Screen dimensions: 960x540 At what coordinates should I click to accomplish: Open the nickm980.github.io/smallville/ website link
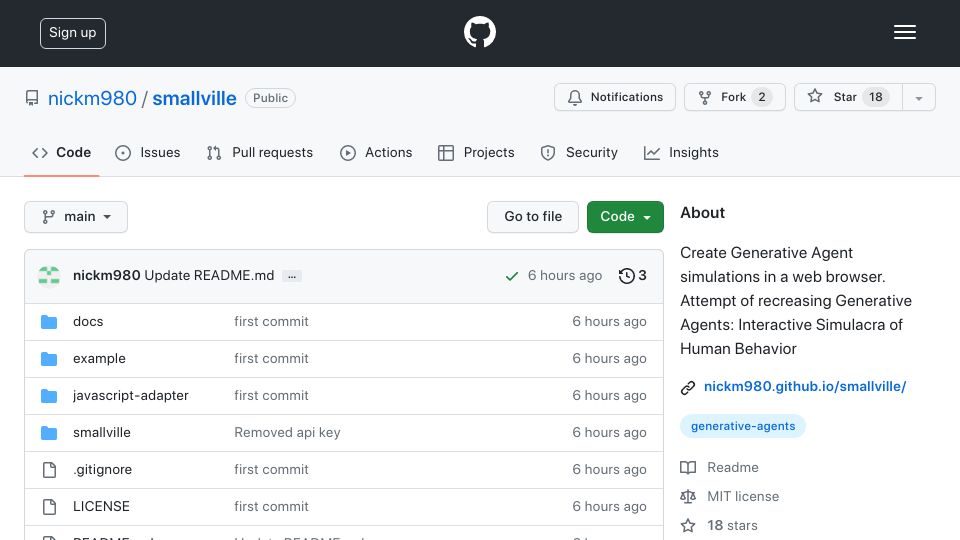804,386
